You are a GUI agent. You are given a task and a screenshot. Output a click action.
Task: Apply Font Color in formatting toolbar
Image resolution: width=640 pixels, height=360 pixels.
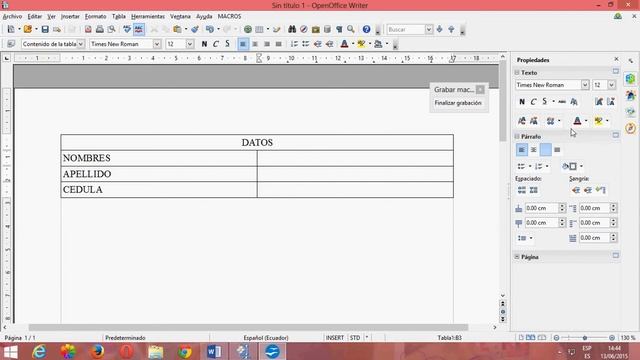tap(344, 44)
